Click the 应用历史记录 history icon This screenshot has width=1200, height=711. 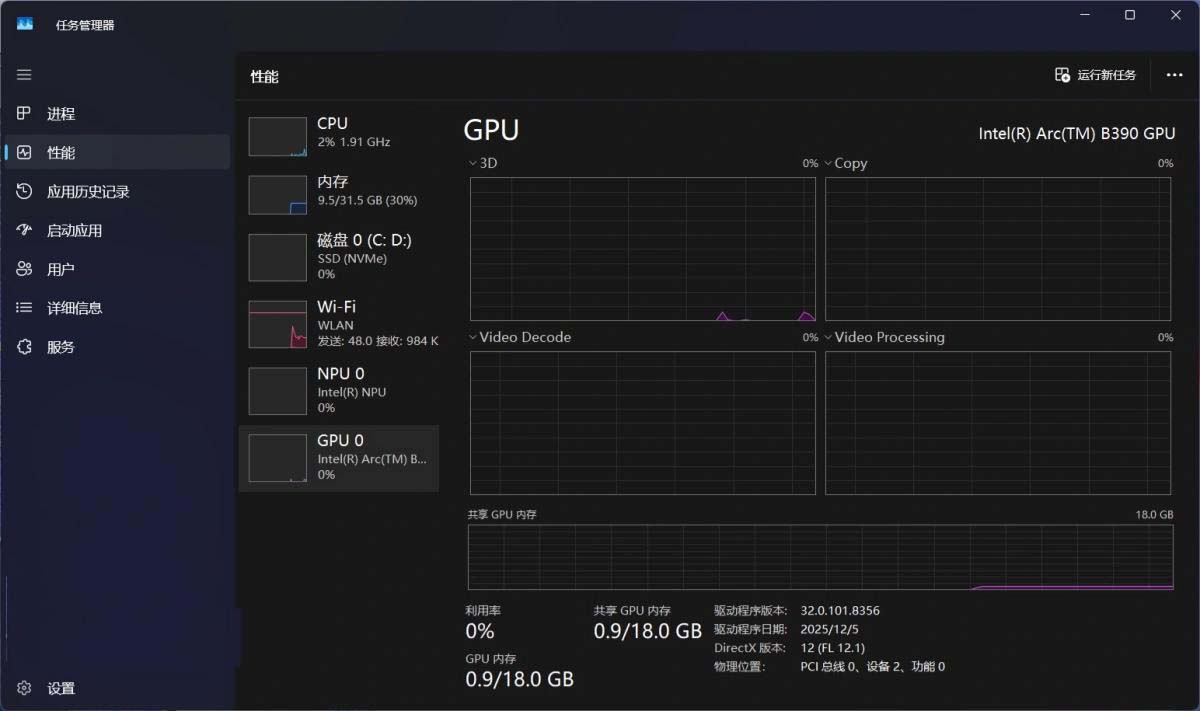point(25,191)
